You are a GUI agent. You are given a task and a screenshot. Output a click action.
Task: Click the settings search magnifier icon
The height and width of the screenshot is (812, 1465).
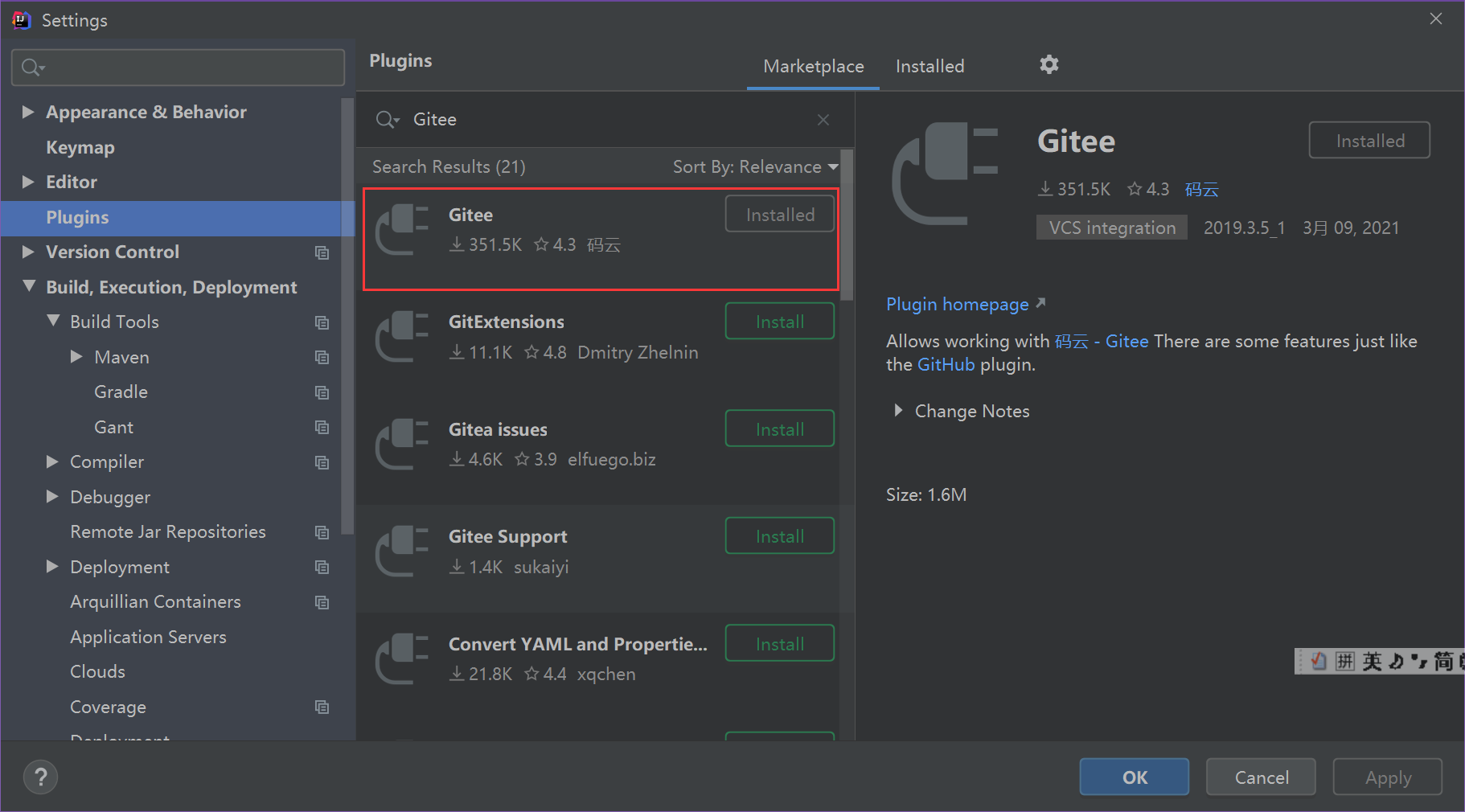tap(32, 68)
